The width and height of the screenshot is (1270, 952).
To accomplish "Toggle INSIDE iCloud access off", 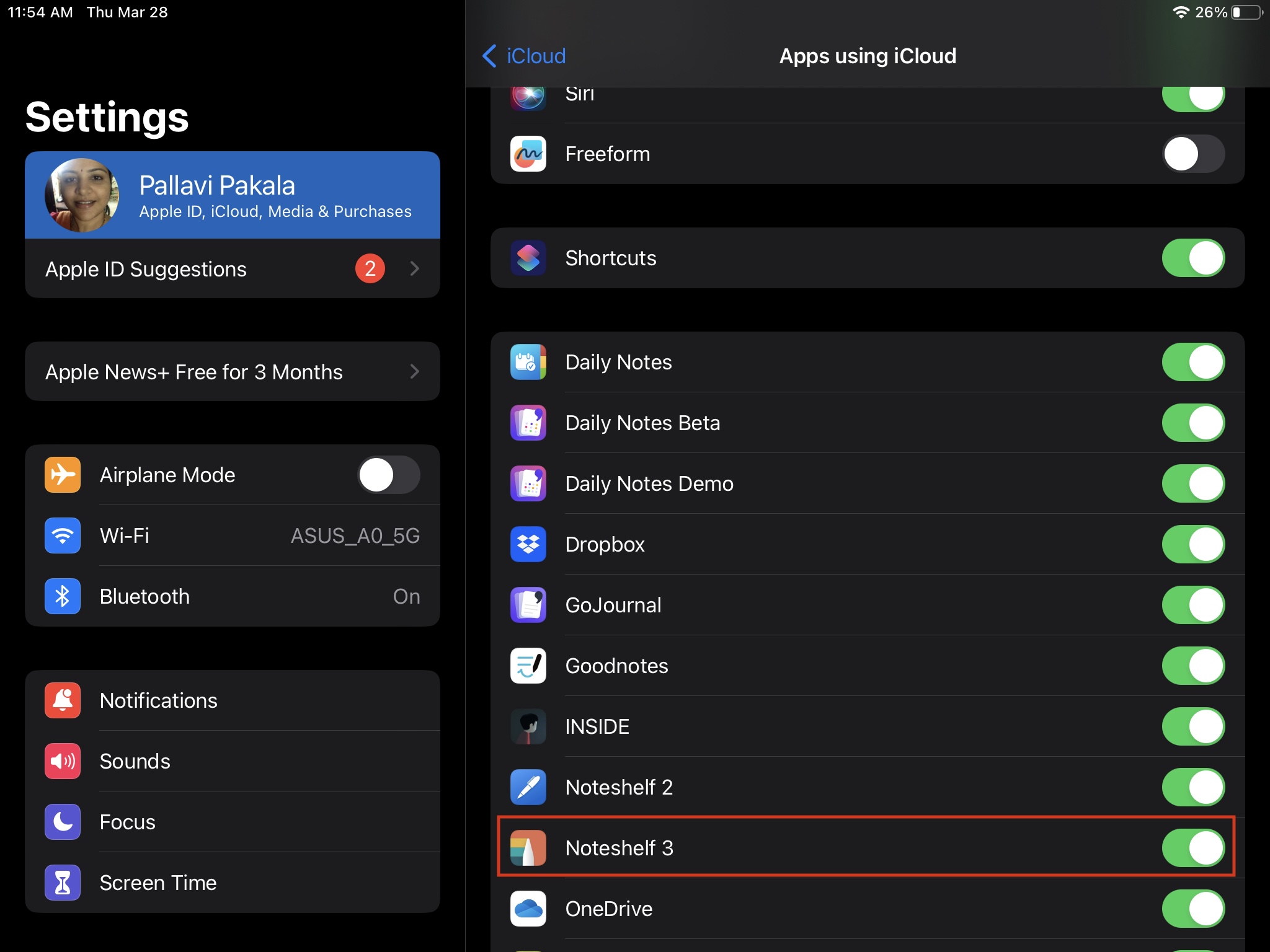I will click(1193, 726).
